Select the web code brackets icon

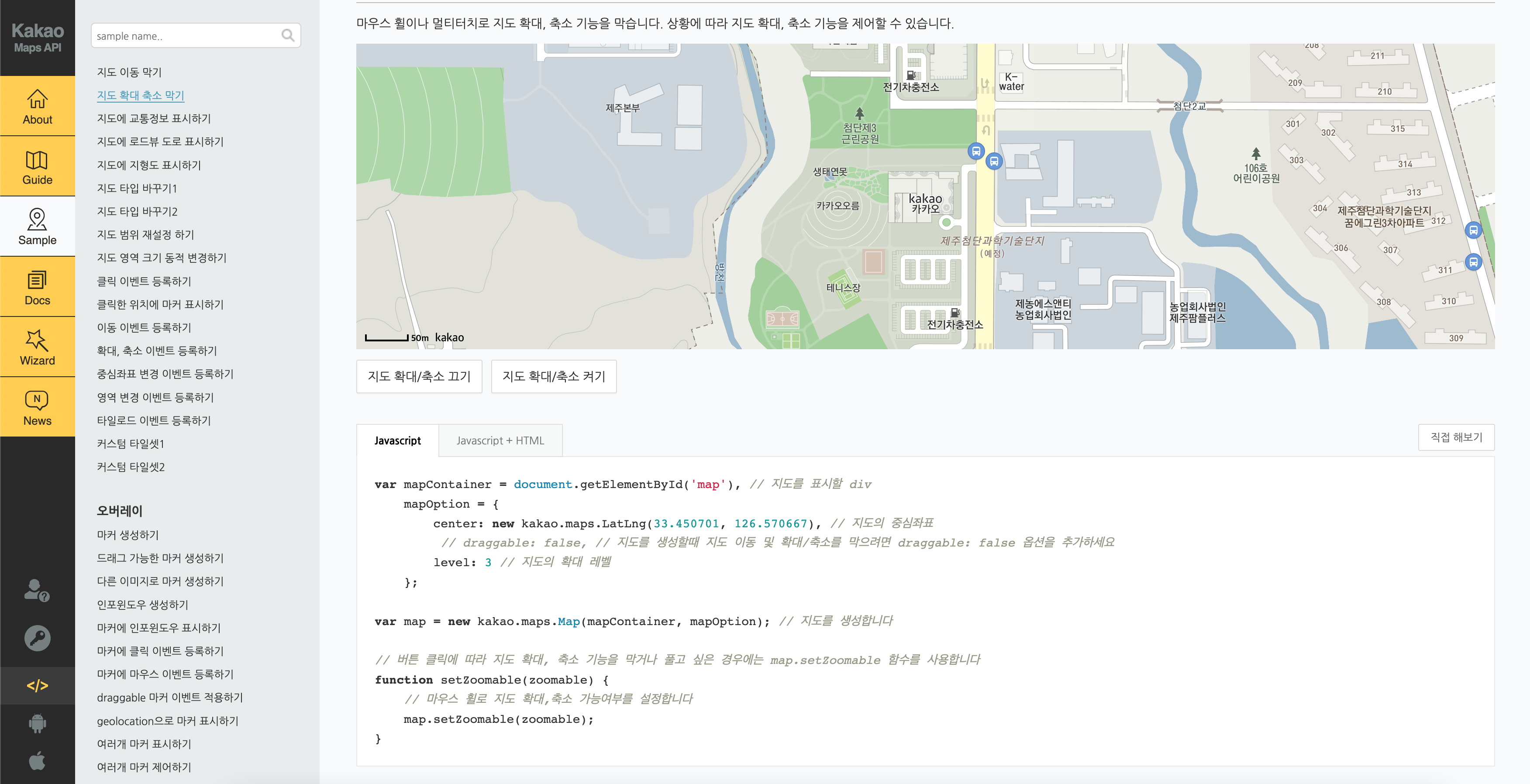point(37,686)
